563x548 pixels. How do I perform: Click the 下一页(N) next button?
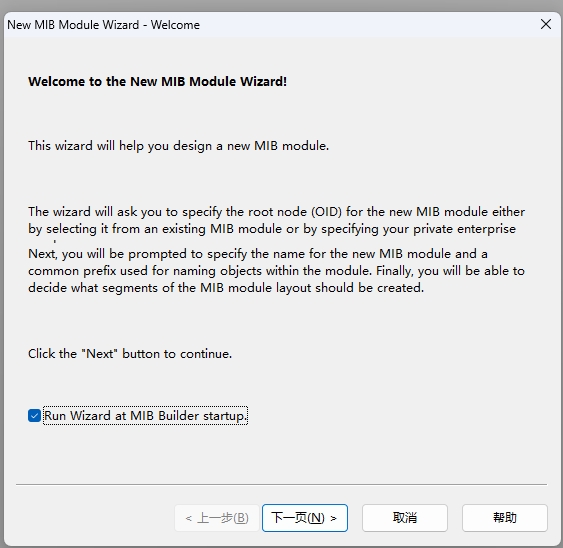click(x=305, y=518)
